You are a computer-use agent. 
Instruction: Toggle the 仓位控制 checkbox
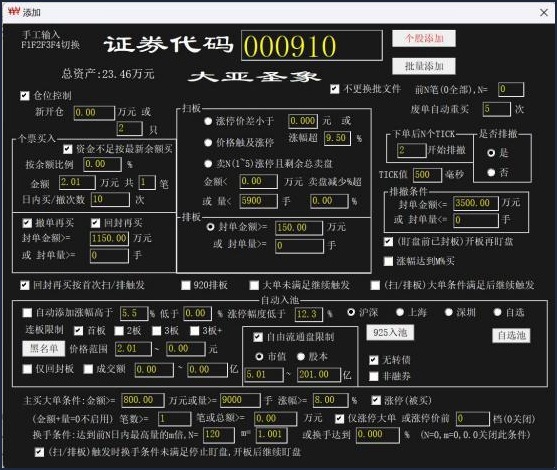pos(25,96)
